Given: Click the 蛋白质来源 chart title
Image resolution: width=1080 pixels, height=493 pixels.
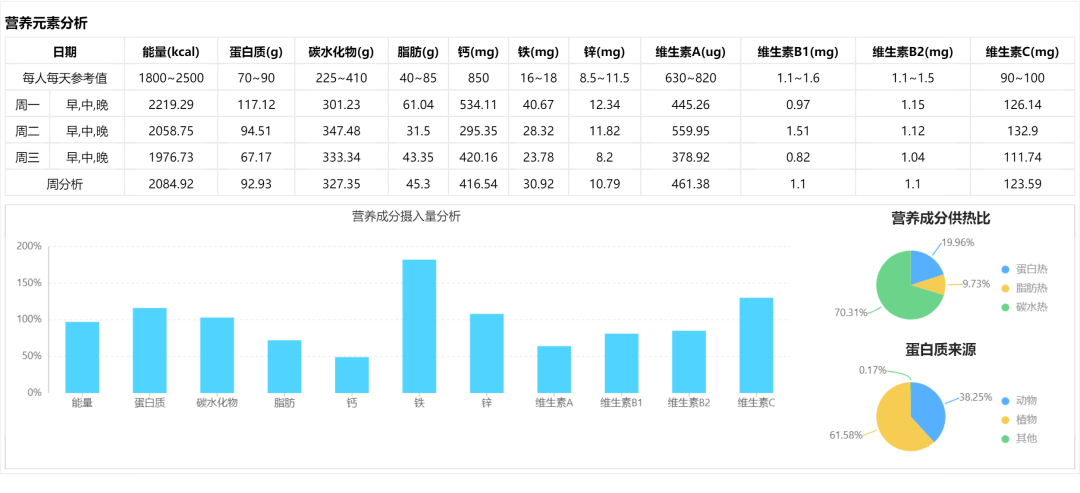Looking at the screenshot, I should pos(941,350).
